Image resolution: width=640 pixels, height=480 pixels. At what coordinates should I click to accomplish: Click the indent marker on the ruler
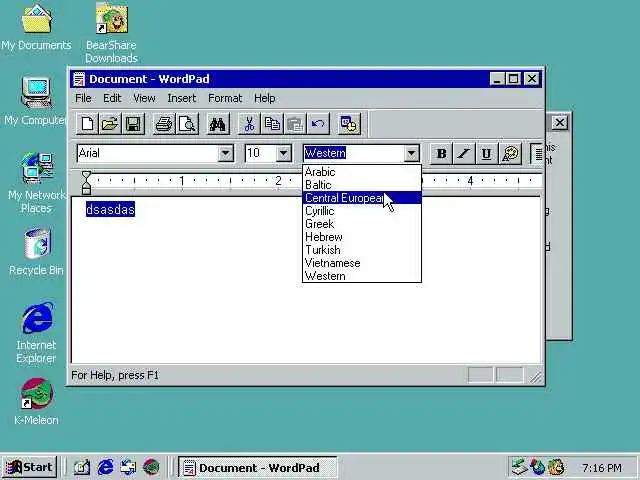86,182
